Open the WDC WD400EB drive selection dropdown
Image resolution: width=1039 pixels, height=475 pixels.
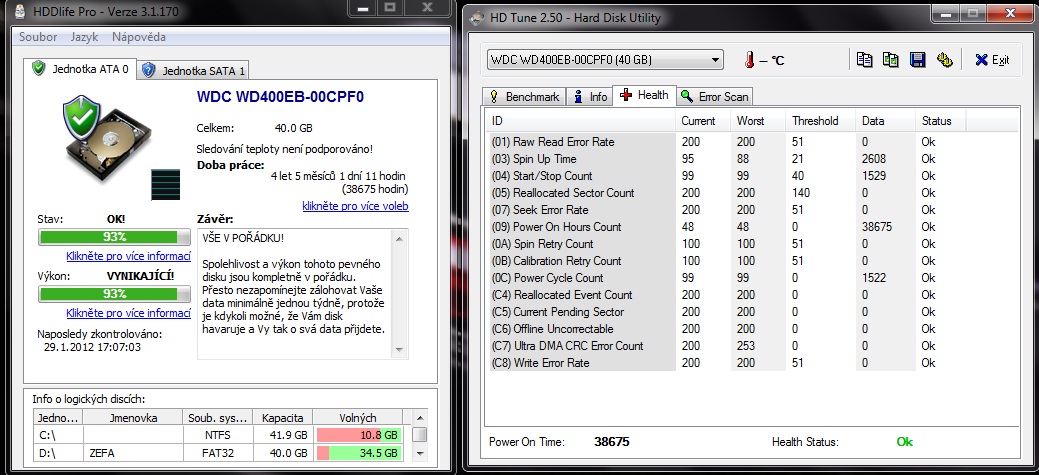coord(605,60)
